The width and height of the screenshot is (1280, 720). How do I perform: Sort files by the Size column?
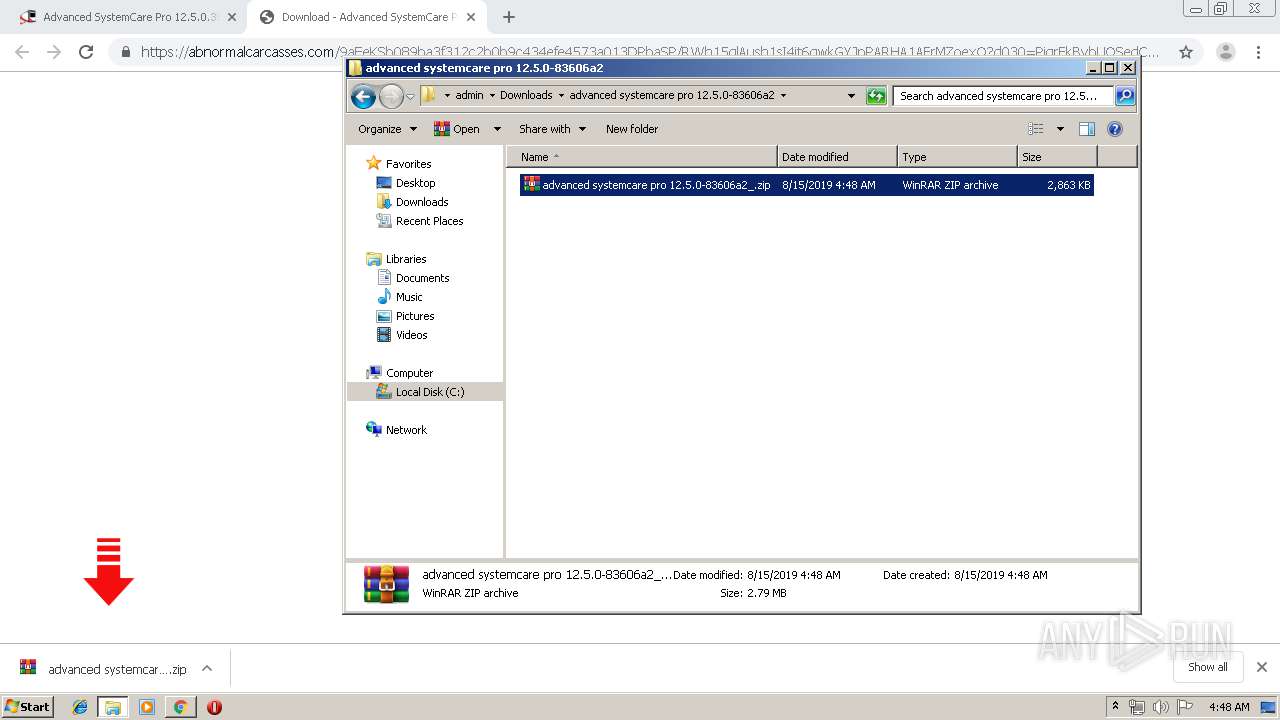click(x=1057, y=157)
